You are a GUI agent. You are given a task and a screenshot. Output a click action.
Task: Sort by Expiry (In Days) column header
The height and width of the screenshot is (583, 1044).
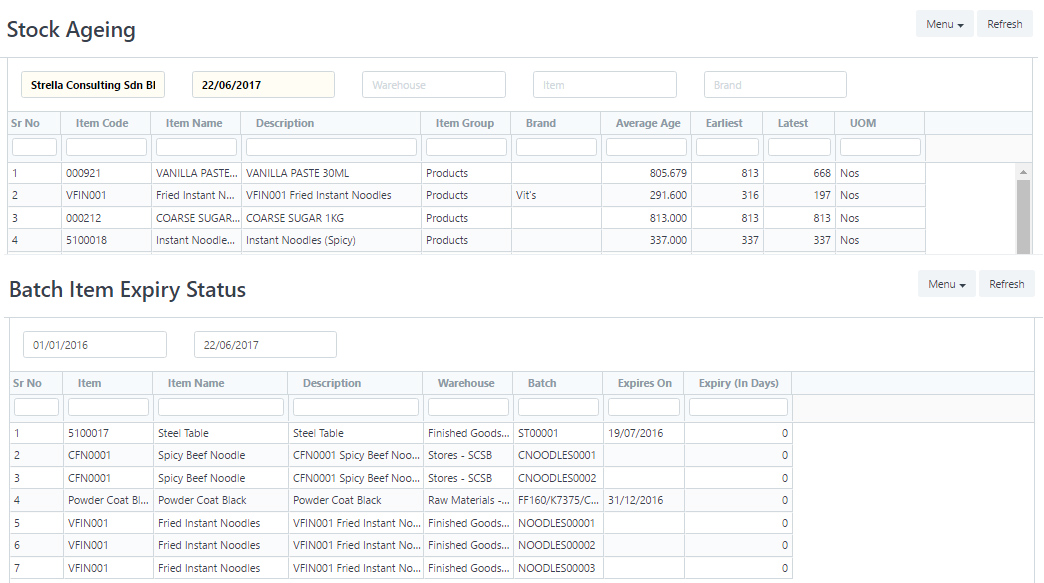pos(738,383)
